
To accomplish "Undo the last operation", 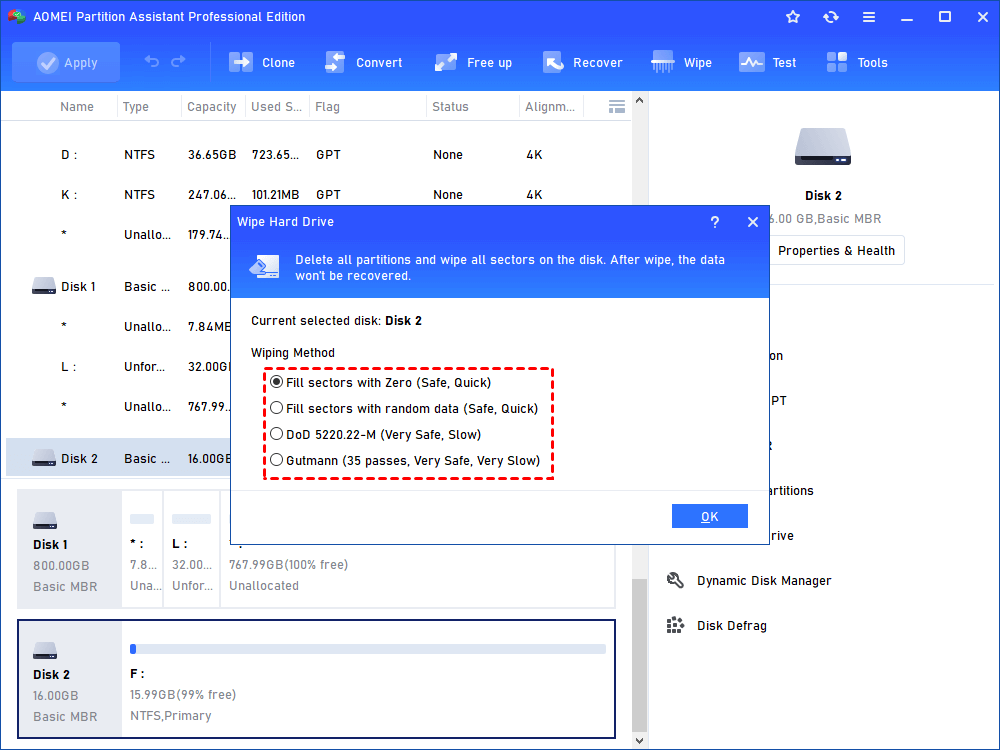I will click(x=152, y=62).
